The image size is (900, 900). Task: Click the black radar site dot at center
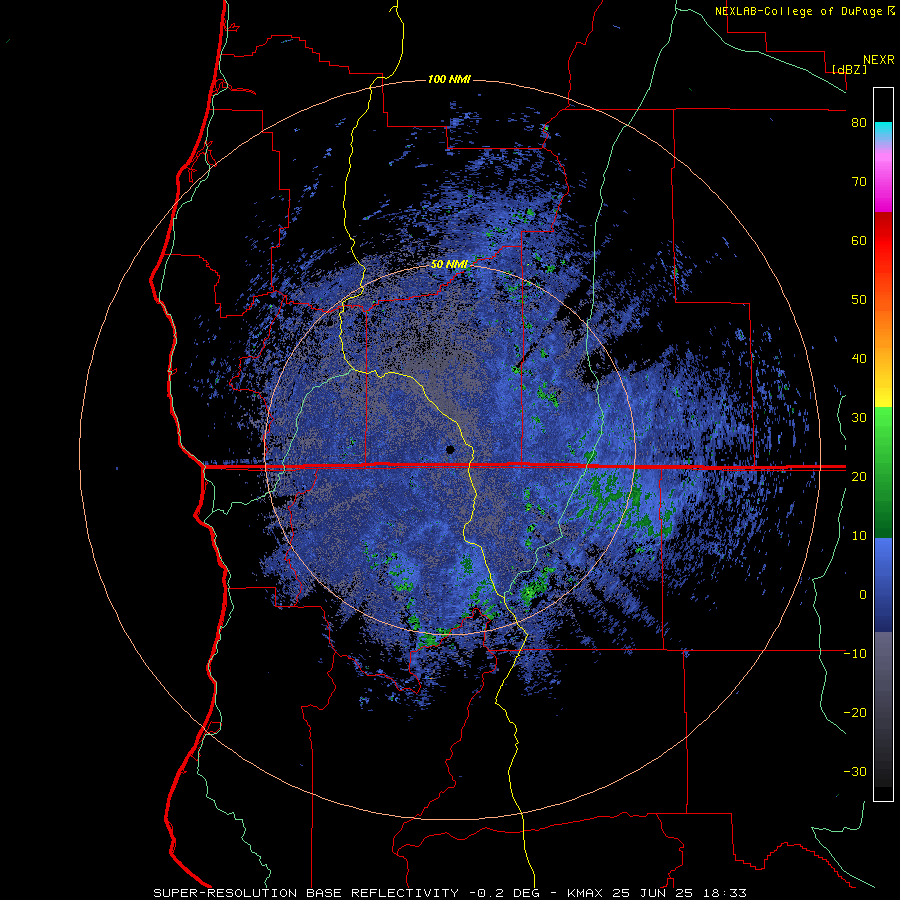450,449
